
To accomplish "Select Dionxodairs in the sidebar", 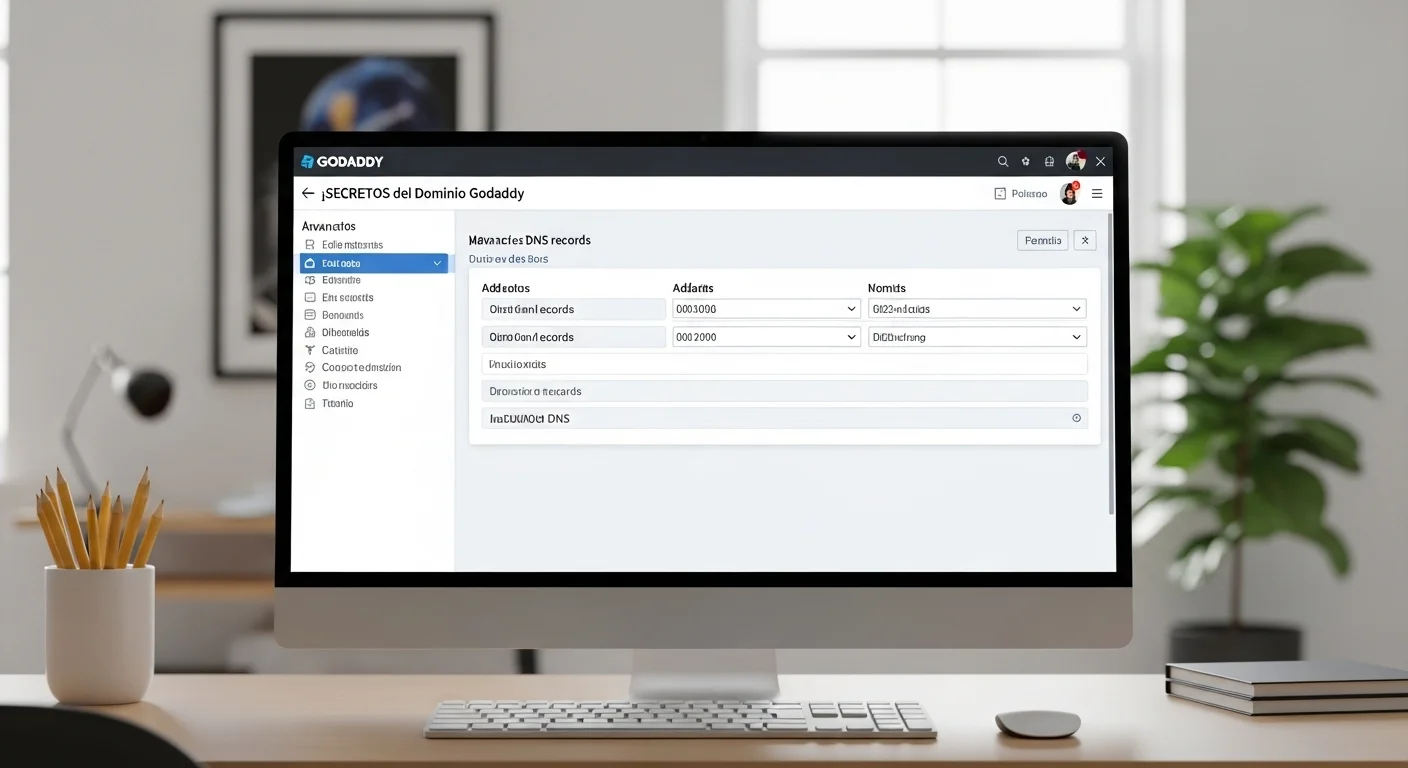I will click(349, 385).
